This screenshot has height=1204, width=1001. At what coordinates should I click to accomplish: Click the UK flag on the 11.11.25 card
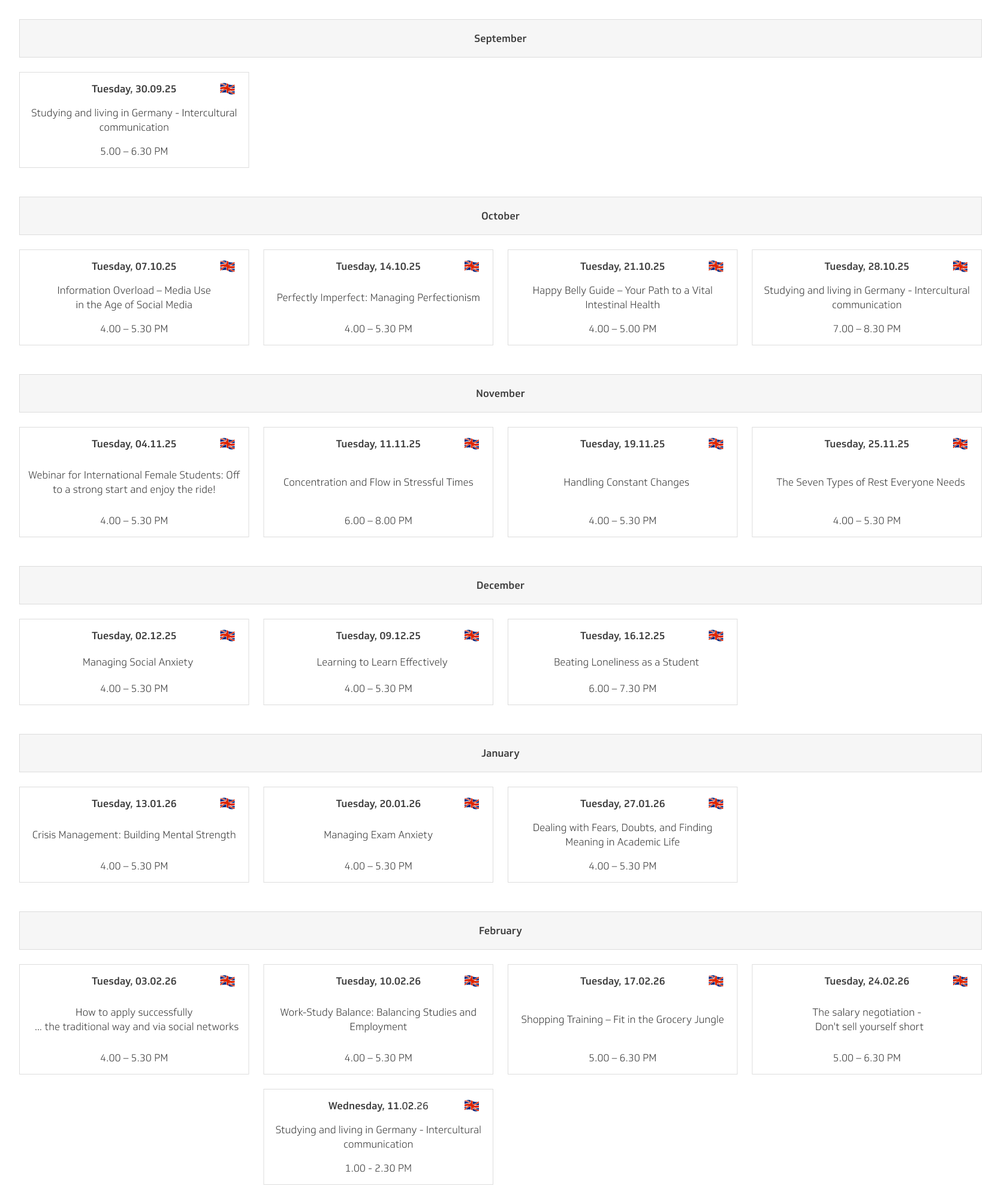click(x=471, y=444)
